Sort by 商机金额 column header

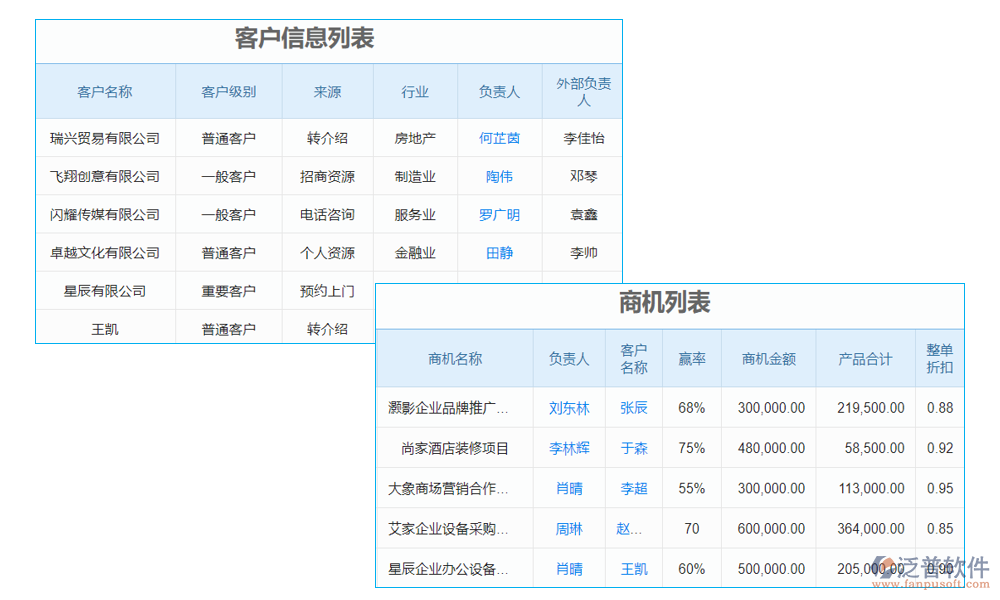tap(768, 358)
